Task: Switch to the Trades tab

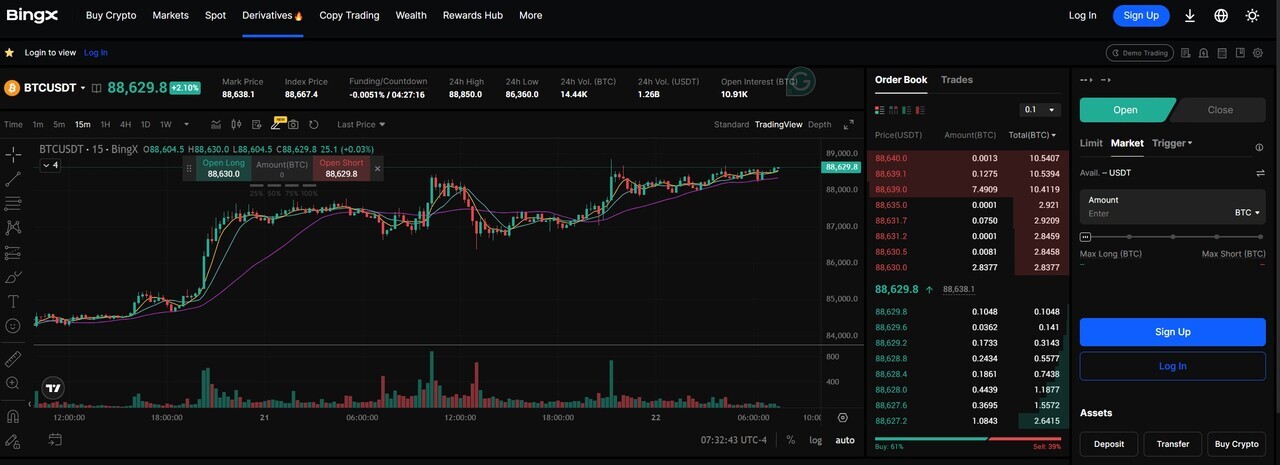Action: click(x=957, y=80)
